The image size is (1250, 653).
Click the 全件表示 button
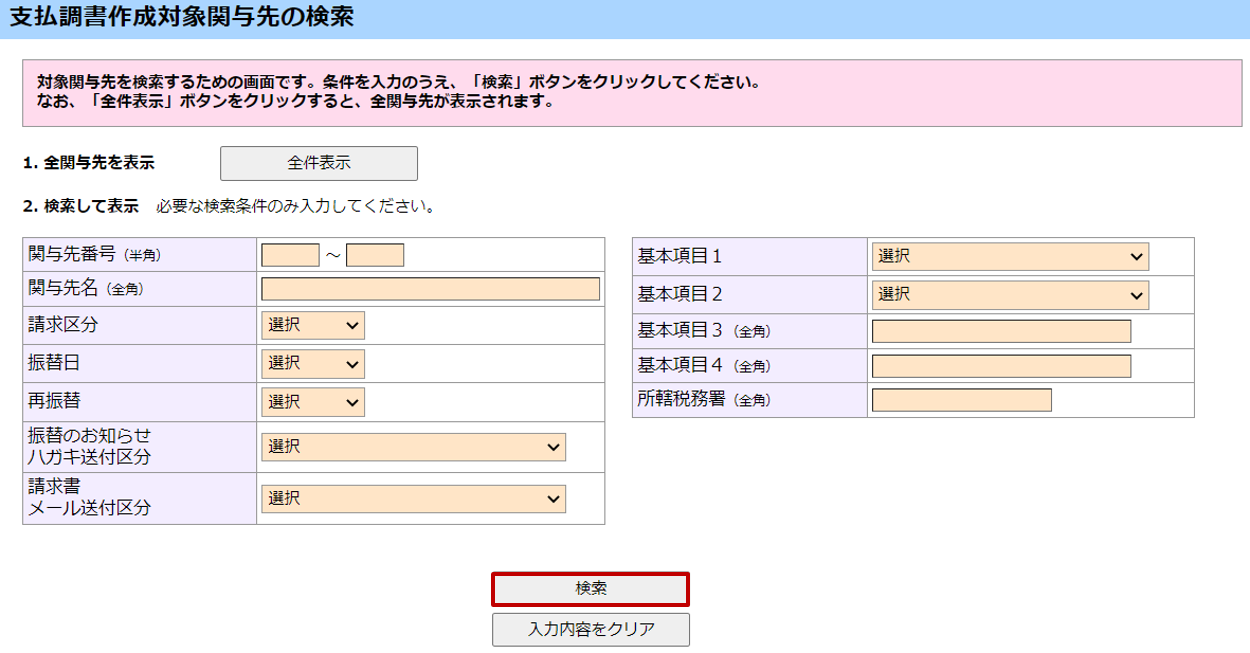(318, 163)
